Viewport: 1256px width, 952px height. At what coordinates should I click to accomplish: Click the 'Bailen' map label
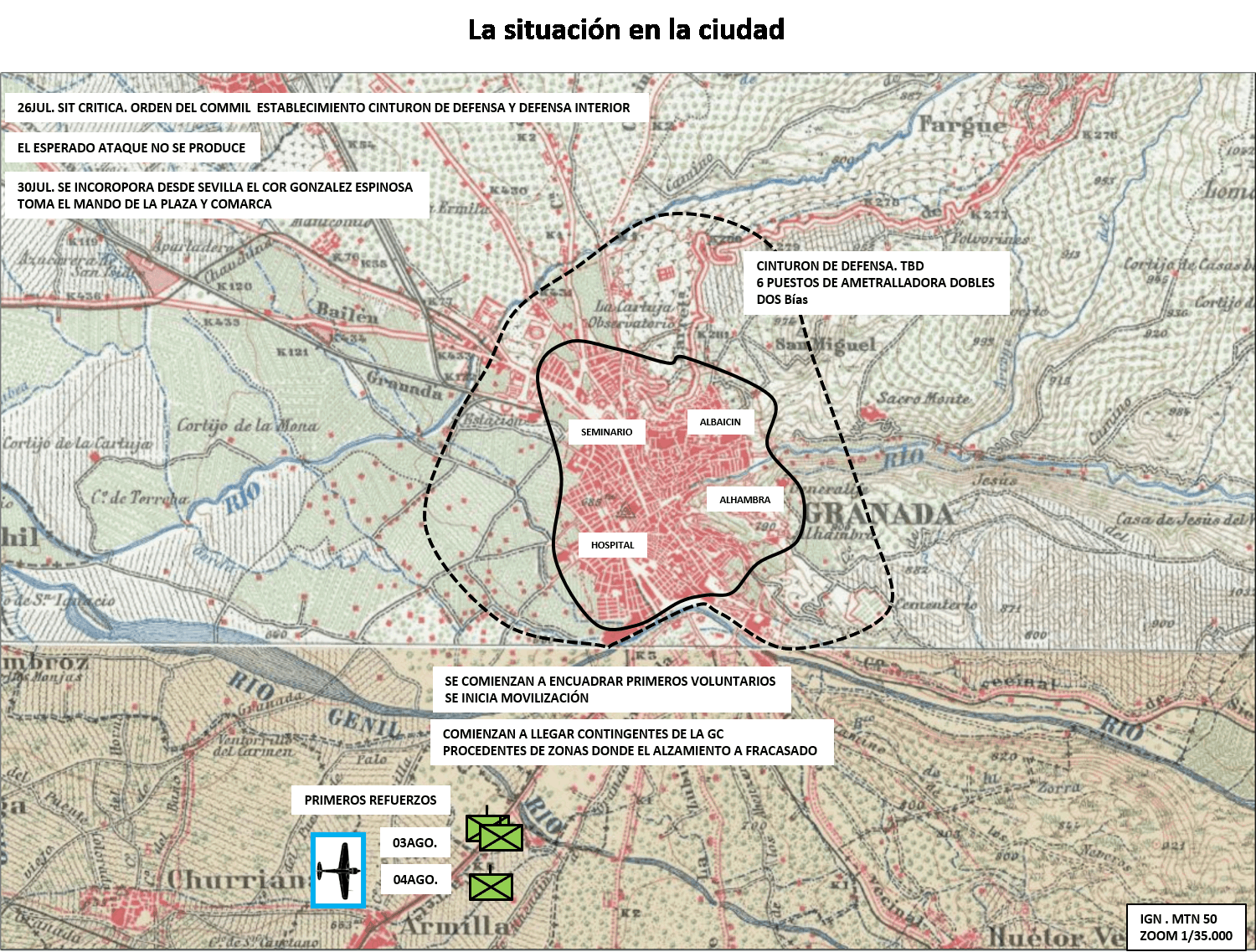tap(347, 313)
